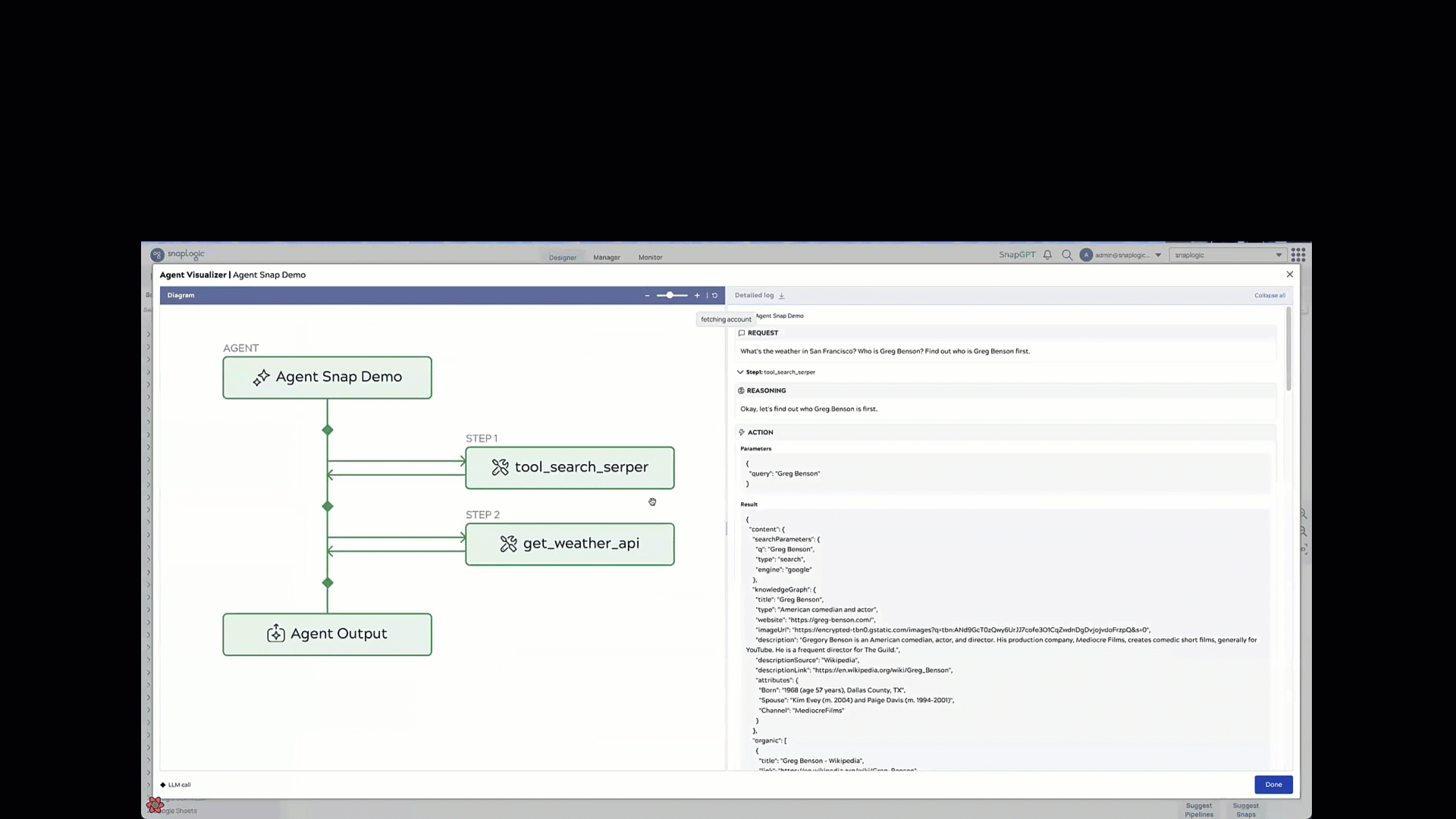
Task: Switch to the Monitor tab
Action: (x=650, y=258)
